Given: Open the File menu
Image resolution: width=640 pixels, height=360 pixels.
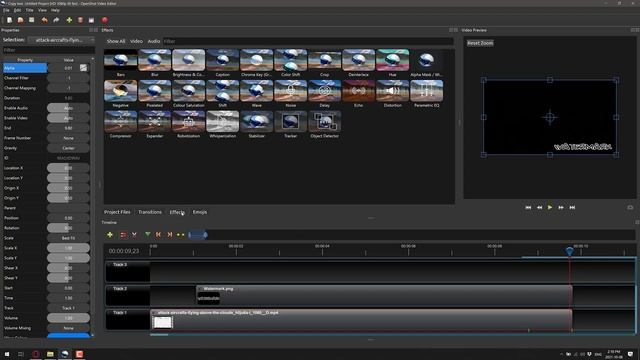Looking at the screenshot, I should coord(6,10).
